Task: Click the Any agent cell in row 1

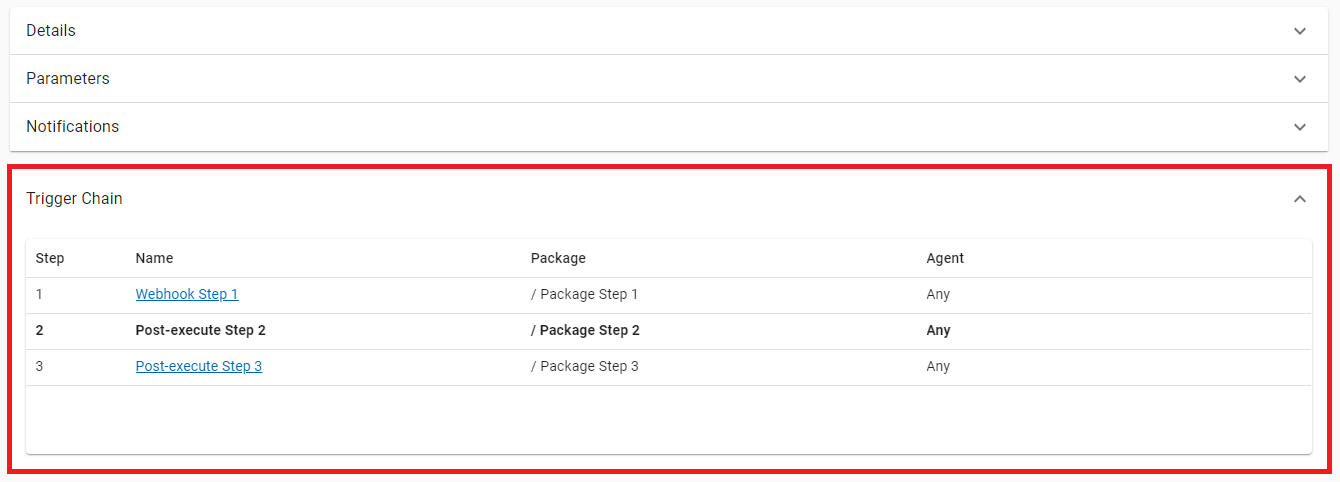Action: click(938, 295)
